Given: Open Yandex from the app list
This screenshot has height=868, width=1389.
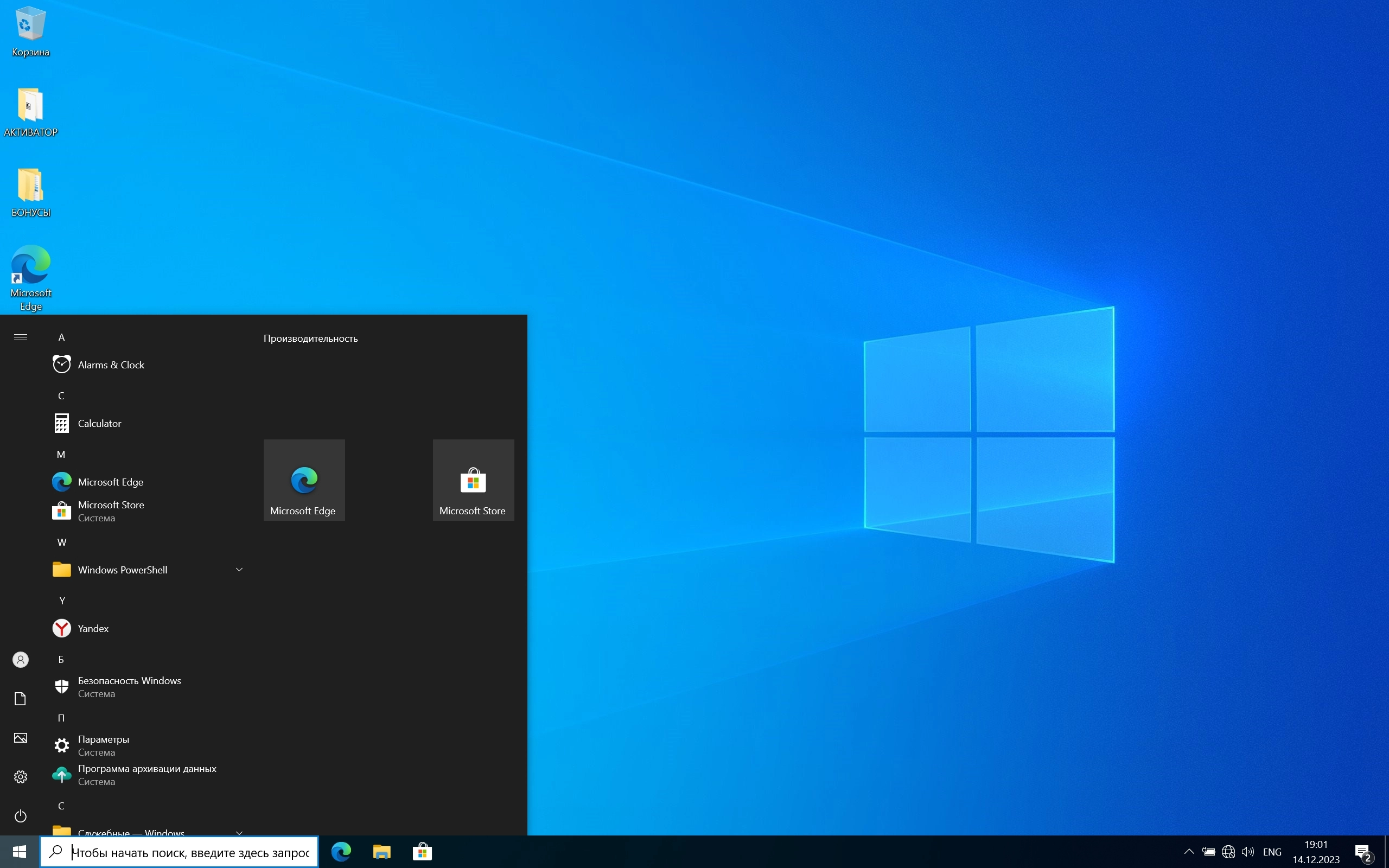Looking at the screenshot, I should coord(93,629).
